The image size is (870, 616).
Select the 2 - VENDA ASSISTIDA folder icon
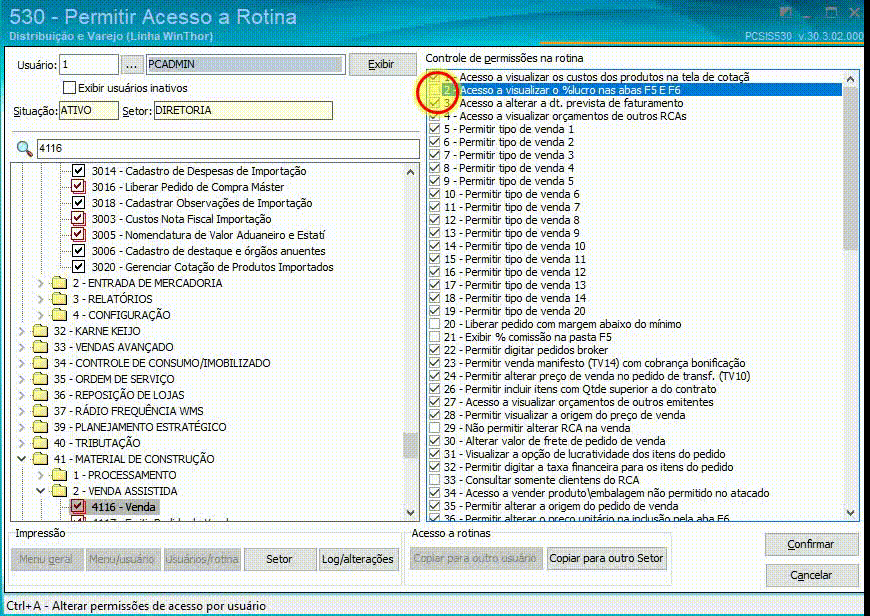tap(59, 492)
